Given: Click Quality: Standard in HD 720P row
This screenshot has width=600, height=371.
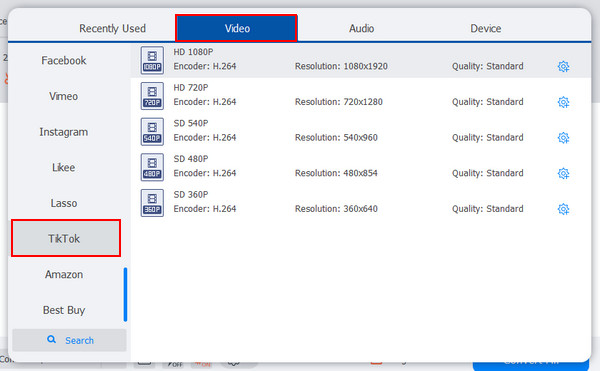Looking at the screenshot, I should pyautogui.click(x=488, y=102).
